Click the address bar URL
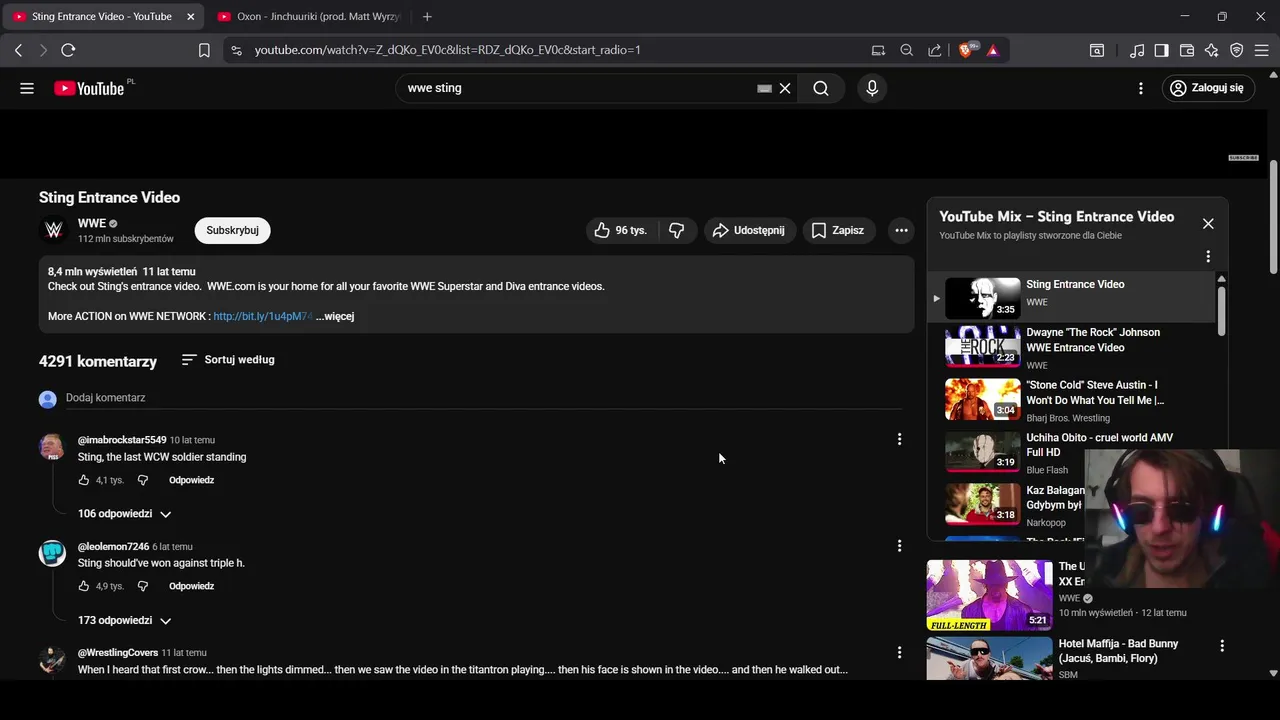Image resolution: width=1280 pixels, height=720 pixels. [448, 50]
